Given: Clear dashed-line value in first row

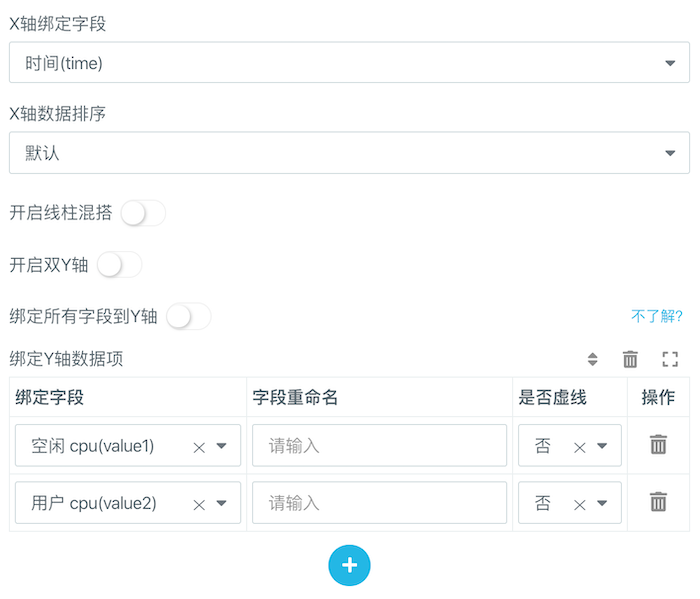Looking at the screenshot, I should click(x=579, y=447).
